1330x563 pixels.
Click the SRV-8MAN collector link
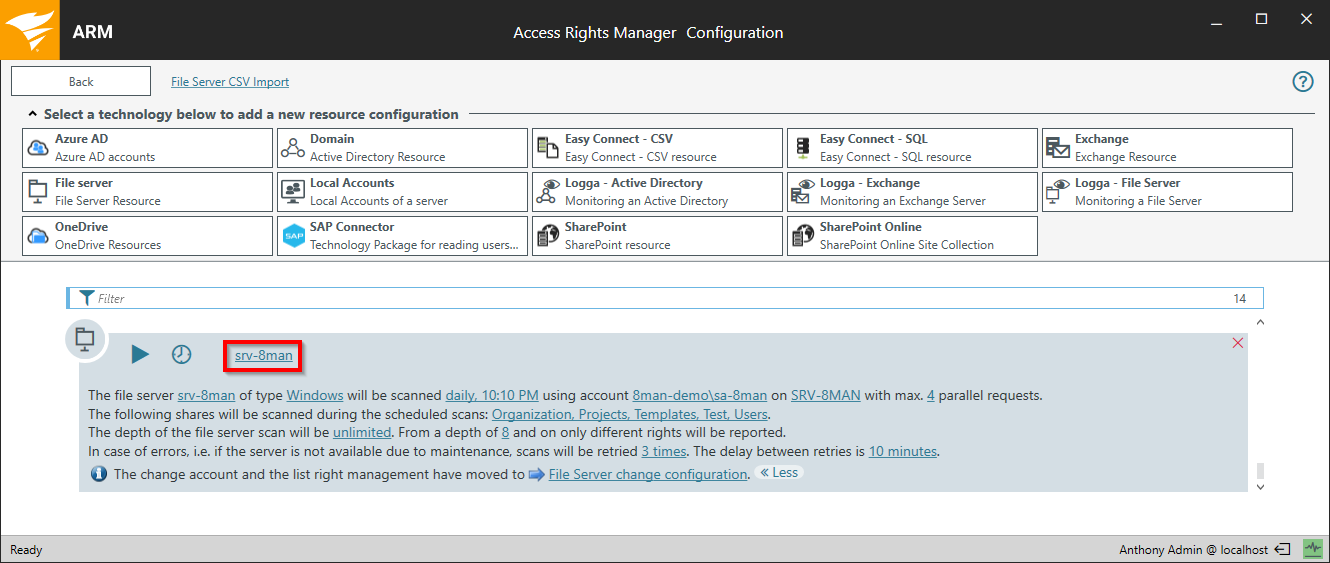[x=826, y=395]
